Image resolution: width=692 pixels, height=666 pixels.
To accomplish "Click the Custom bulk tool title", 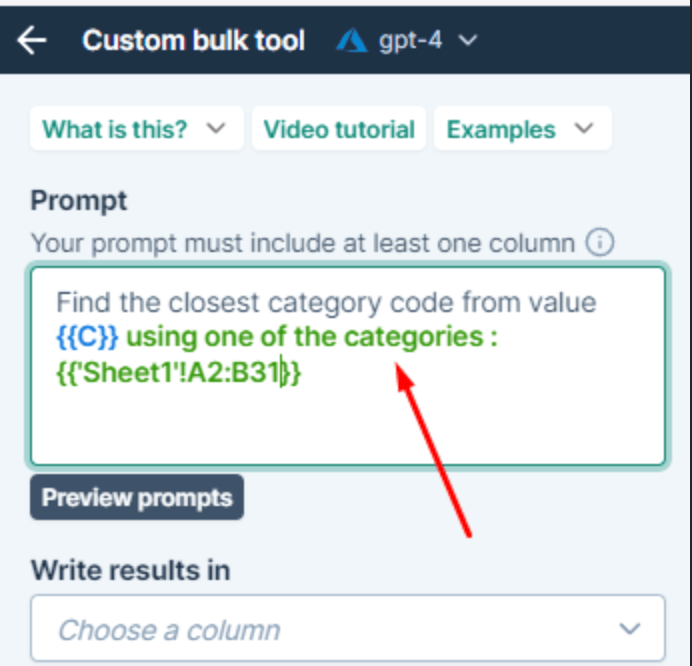I will pyautogui.click(x=194, y=41).
